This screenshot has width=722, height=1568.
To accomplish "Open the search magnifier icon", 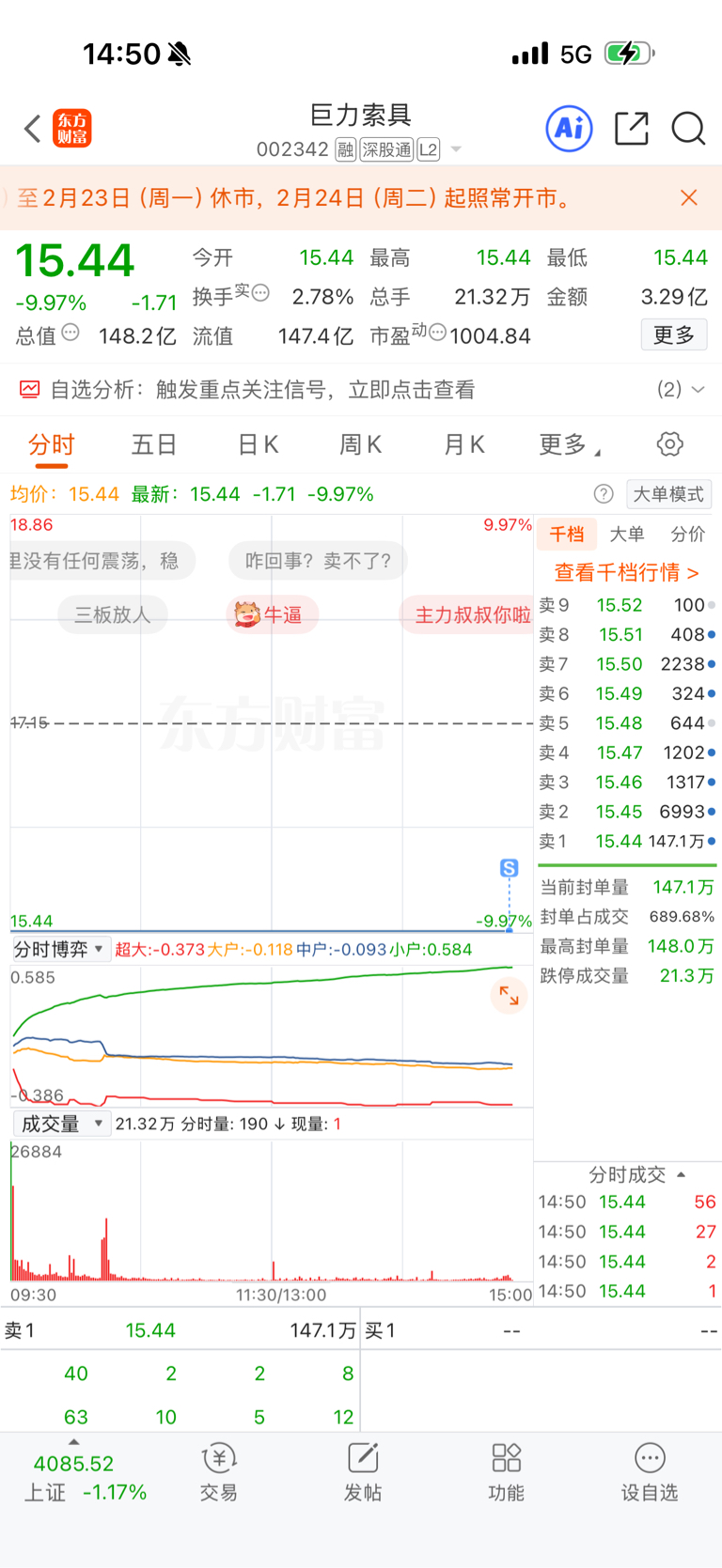I will tap(688, 128).
